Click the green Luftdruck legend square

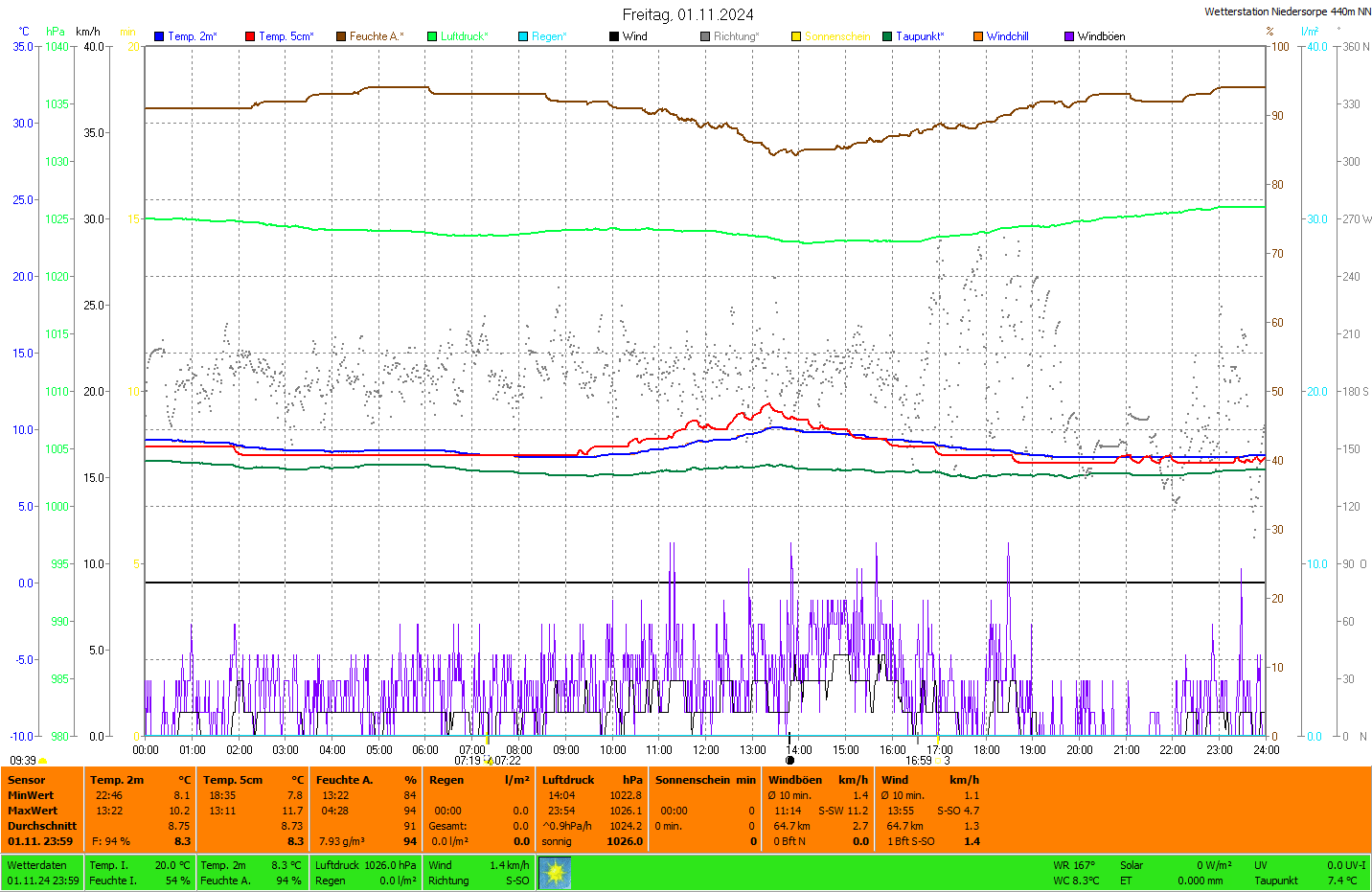pyautogui.click(x=432, y=36)
